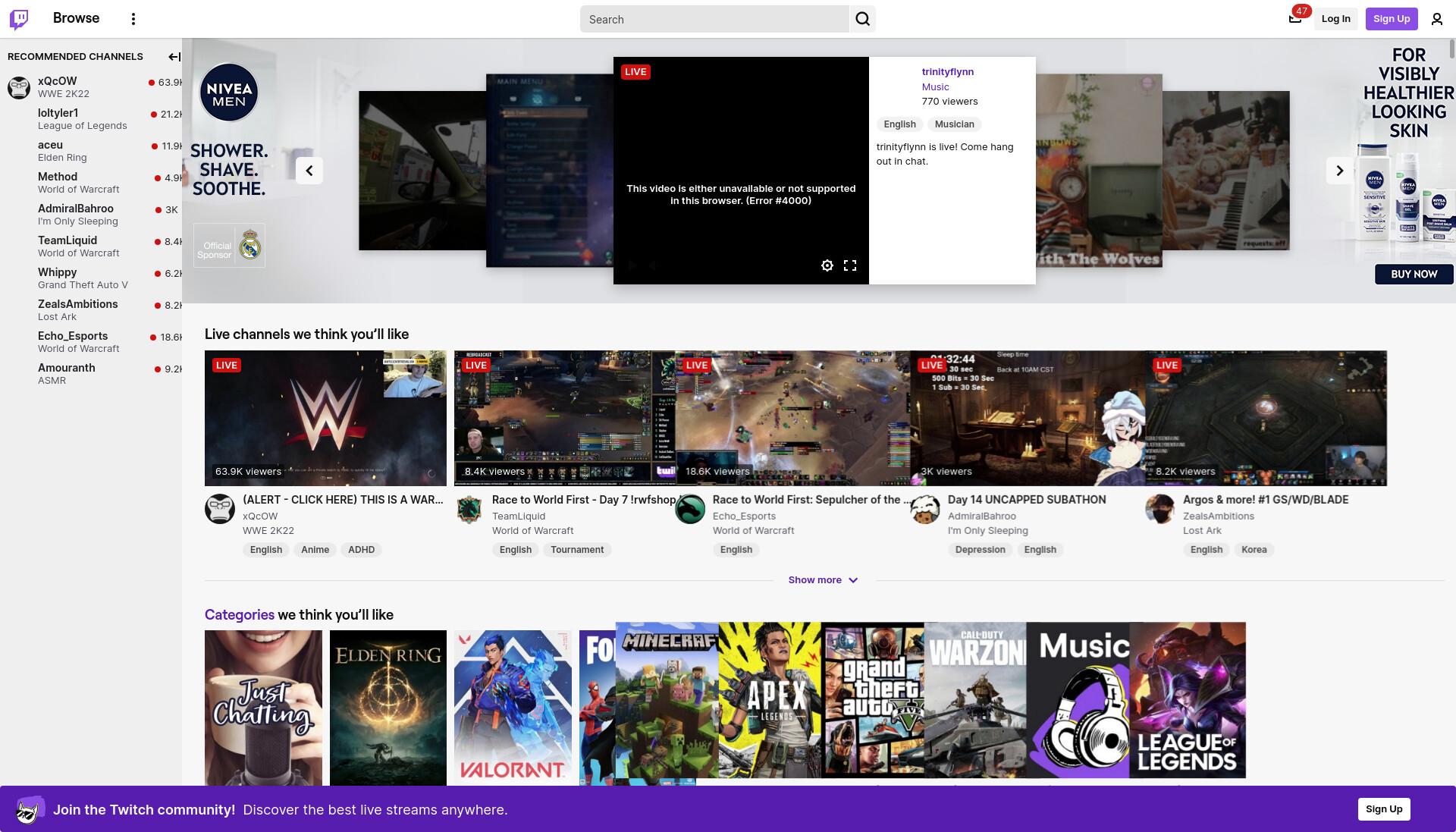Screen dimensions: 1456x832
Task: Select the English tag on featured stream
Action: 899,124
